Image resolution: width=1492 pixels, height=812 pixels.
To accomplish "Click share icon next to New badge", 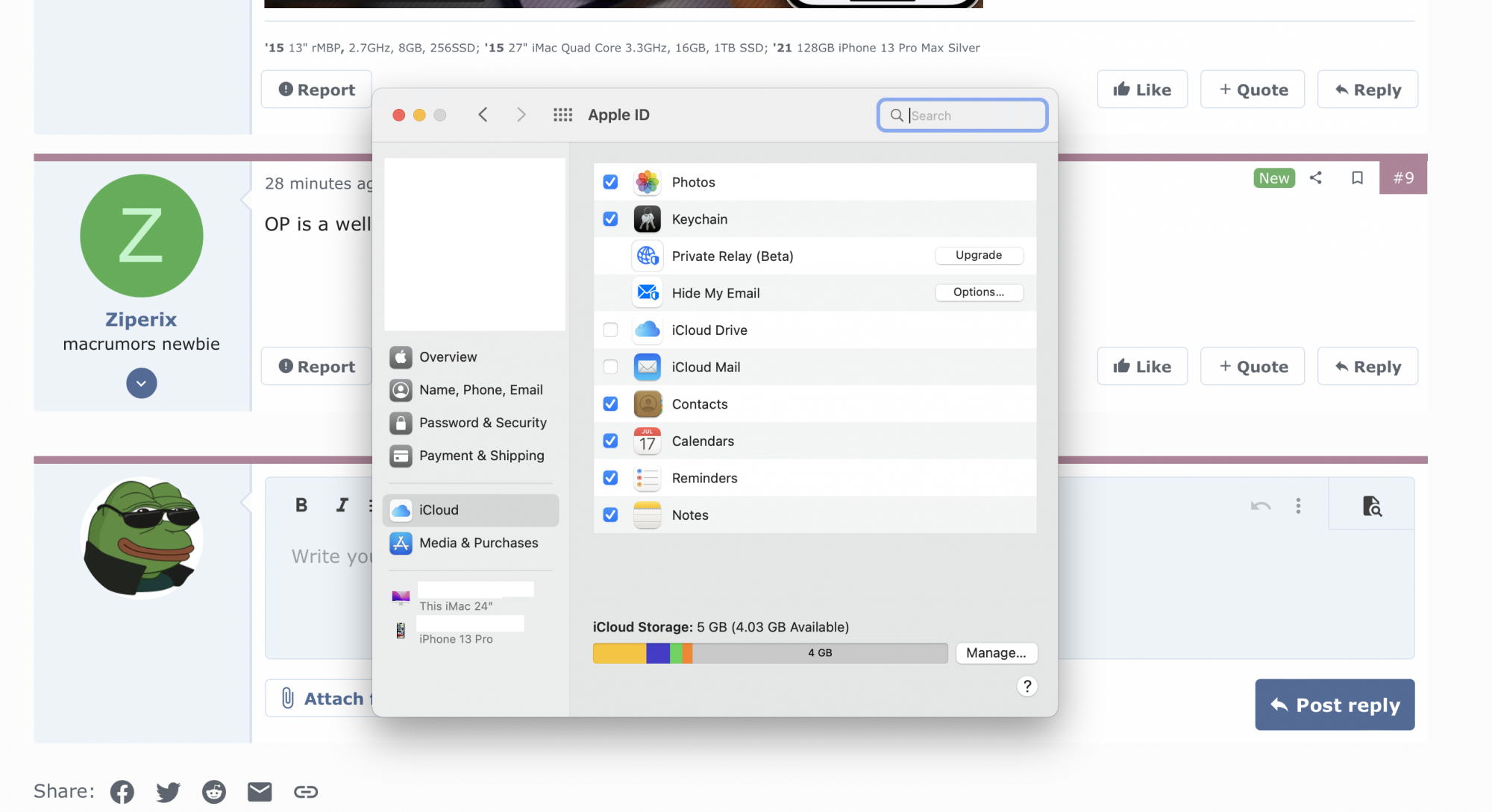I will (x=1316, y=178).
